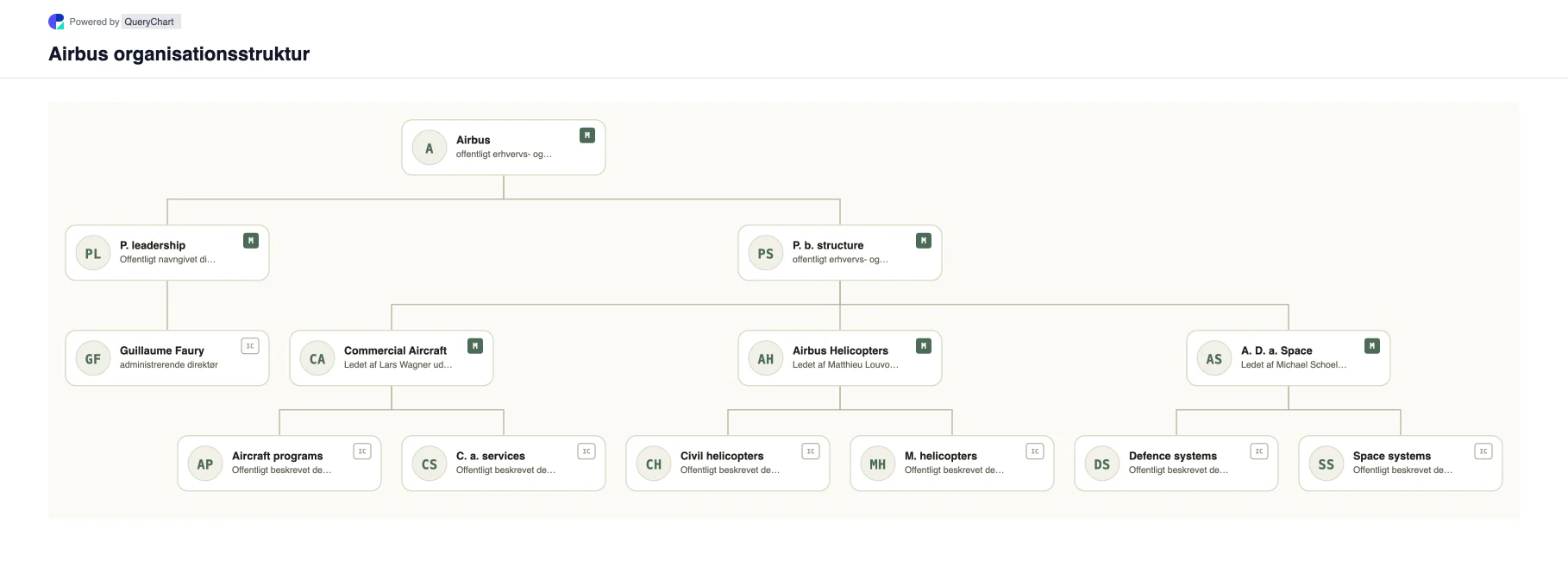Click the IC badge on C. a. services
Screen dimensions: 1568x568
point(586,451)
